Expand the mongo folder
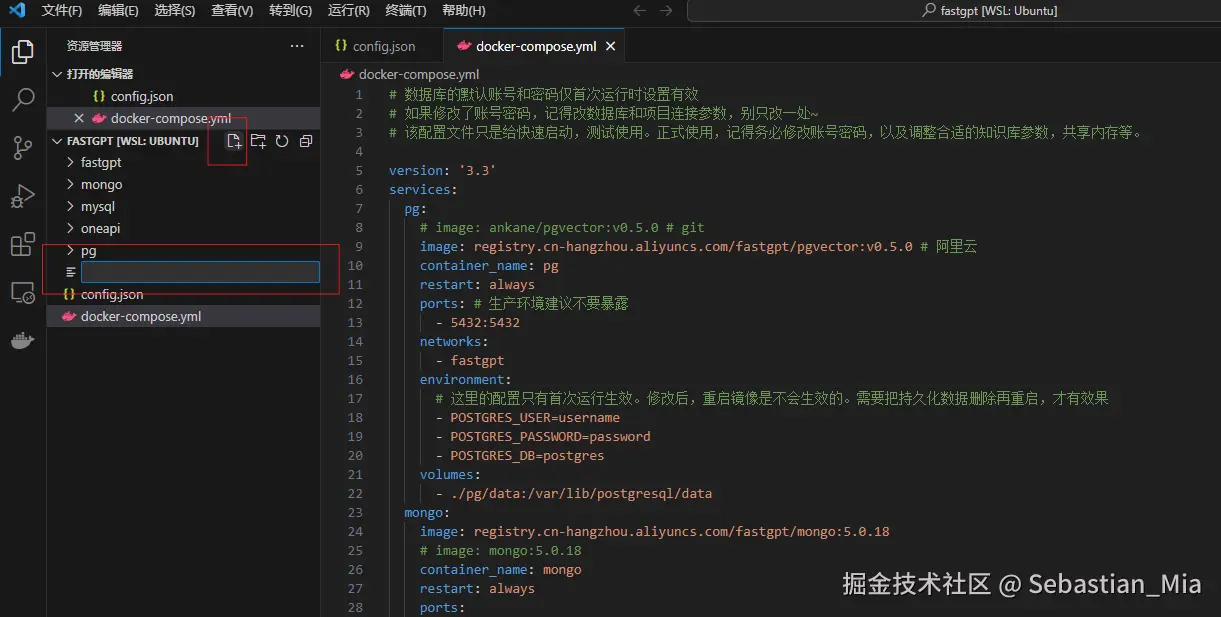The width and height of the screenshot is (1221, 617). [x=99, y=184]
